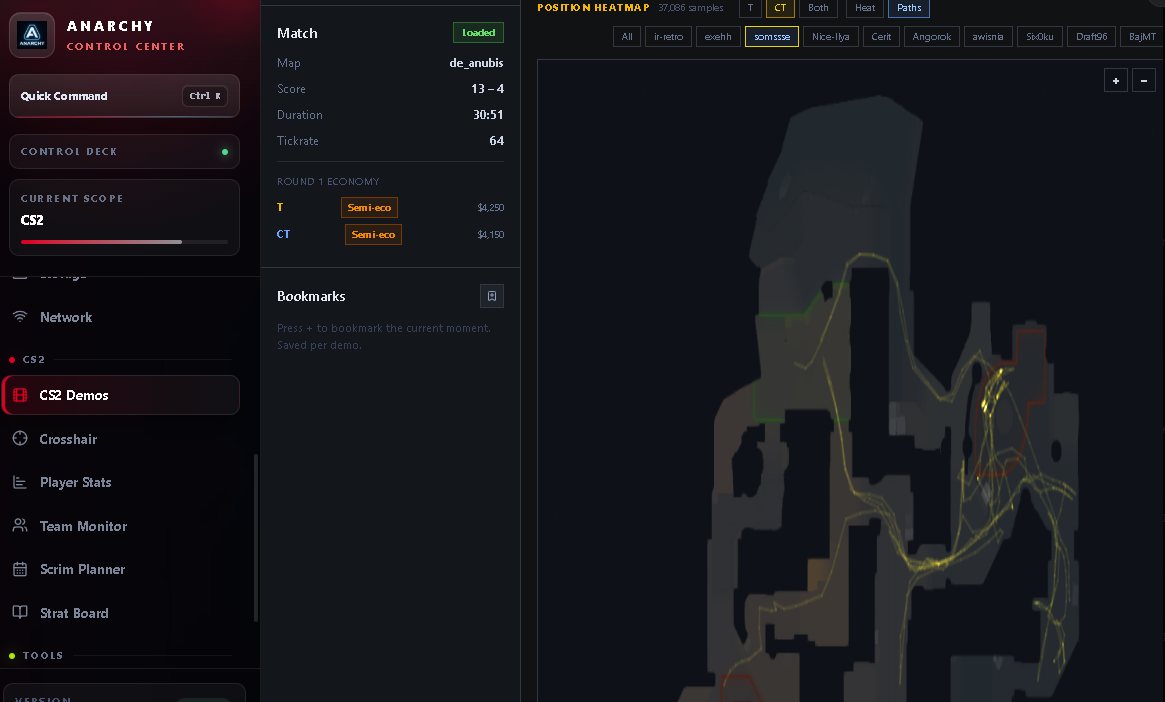Image resolution: width=1165 pixels, height=702 pixels.
Task: Filter heatmap by player awisnia
Action: pos(987,36)
